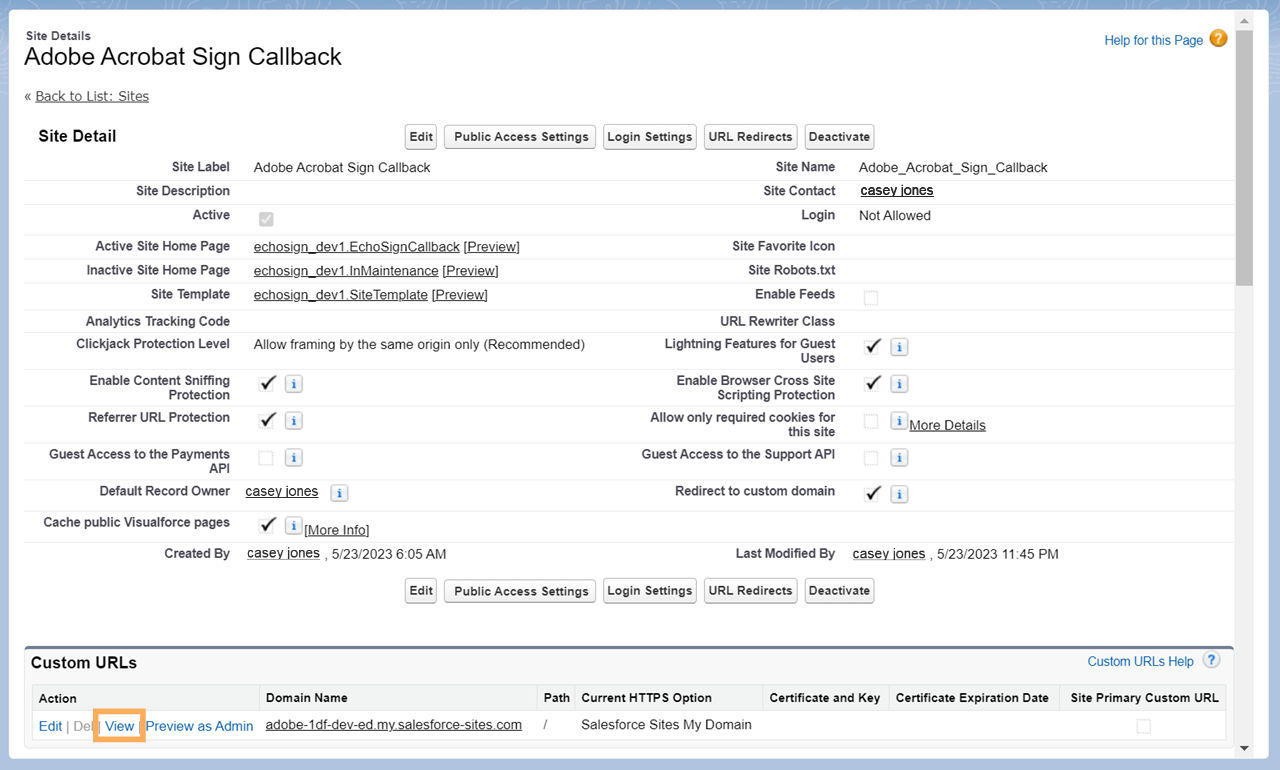
Task: Toggle Guest Access to the Payments API checkbox
Action: pyautogui.click(x=265, y=458)
